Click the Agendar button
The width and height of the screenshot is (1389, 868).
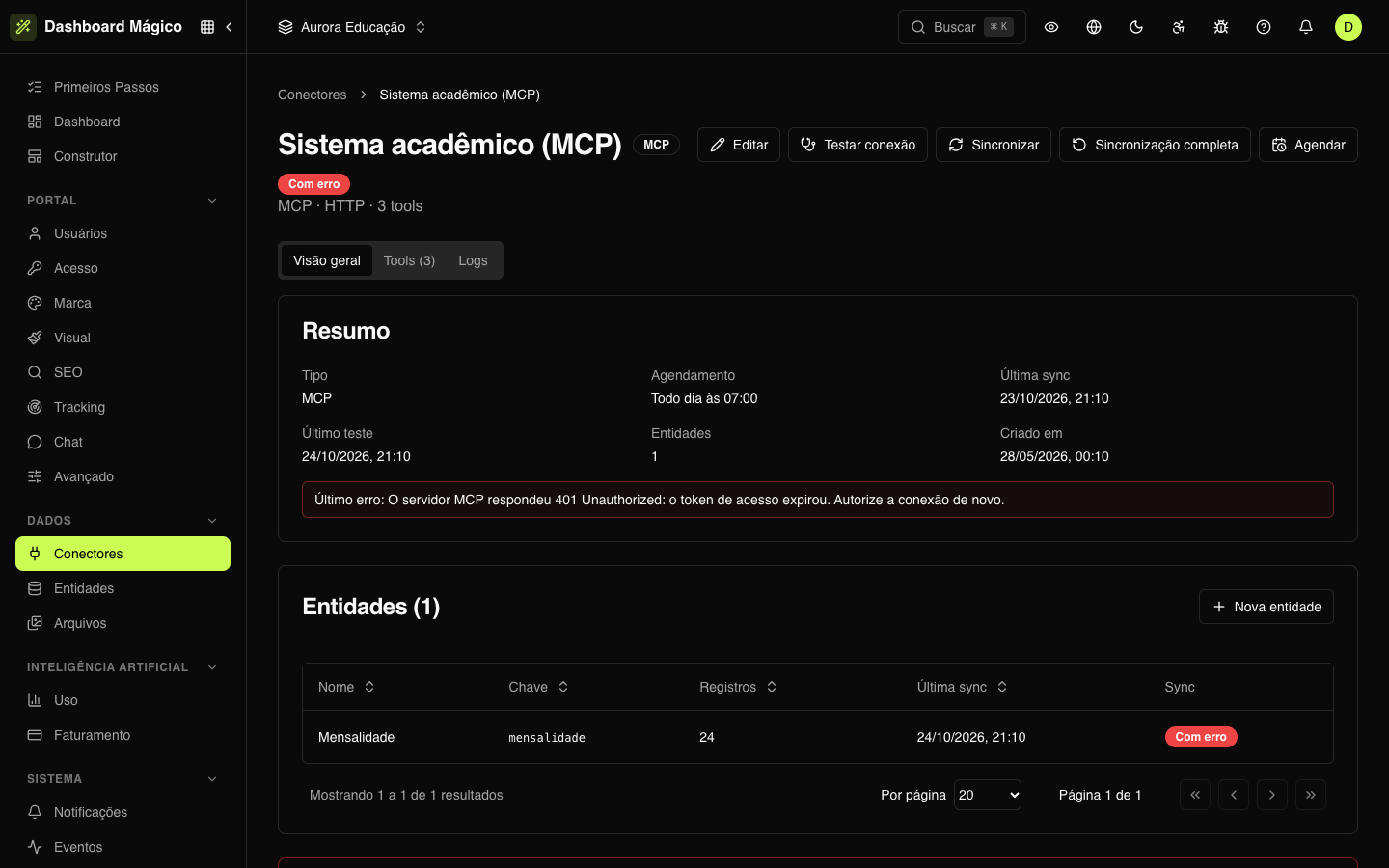click(1308, 145)
